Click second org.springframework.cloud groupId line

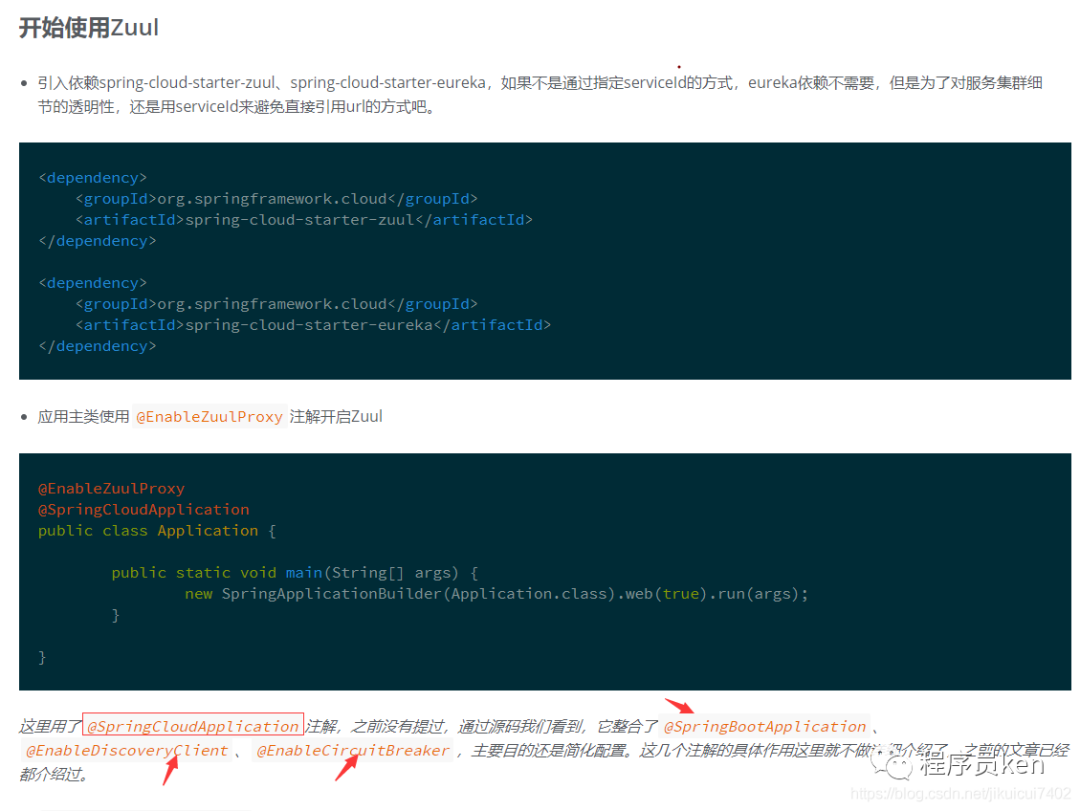point(276,304)
